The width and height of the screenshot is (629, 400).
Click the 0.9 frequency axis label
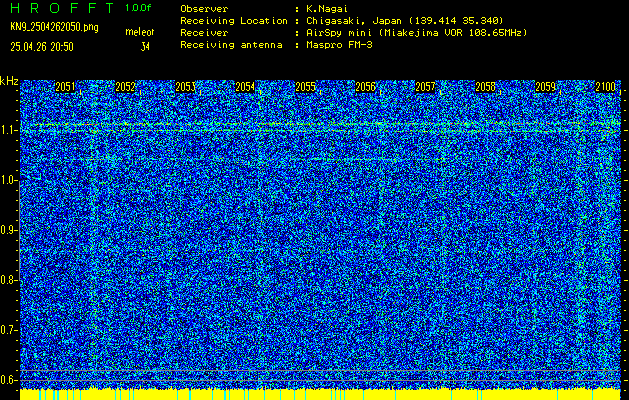7,230
